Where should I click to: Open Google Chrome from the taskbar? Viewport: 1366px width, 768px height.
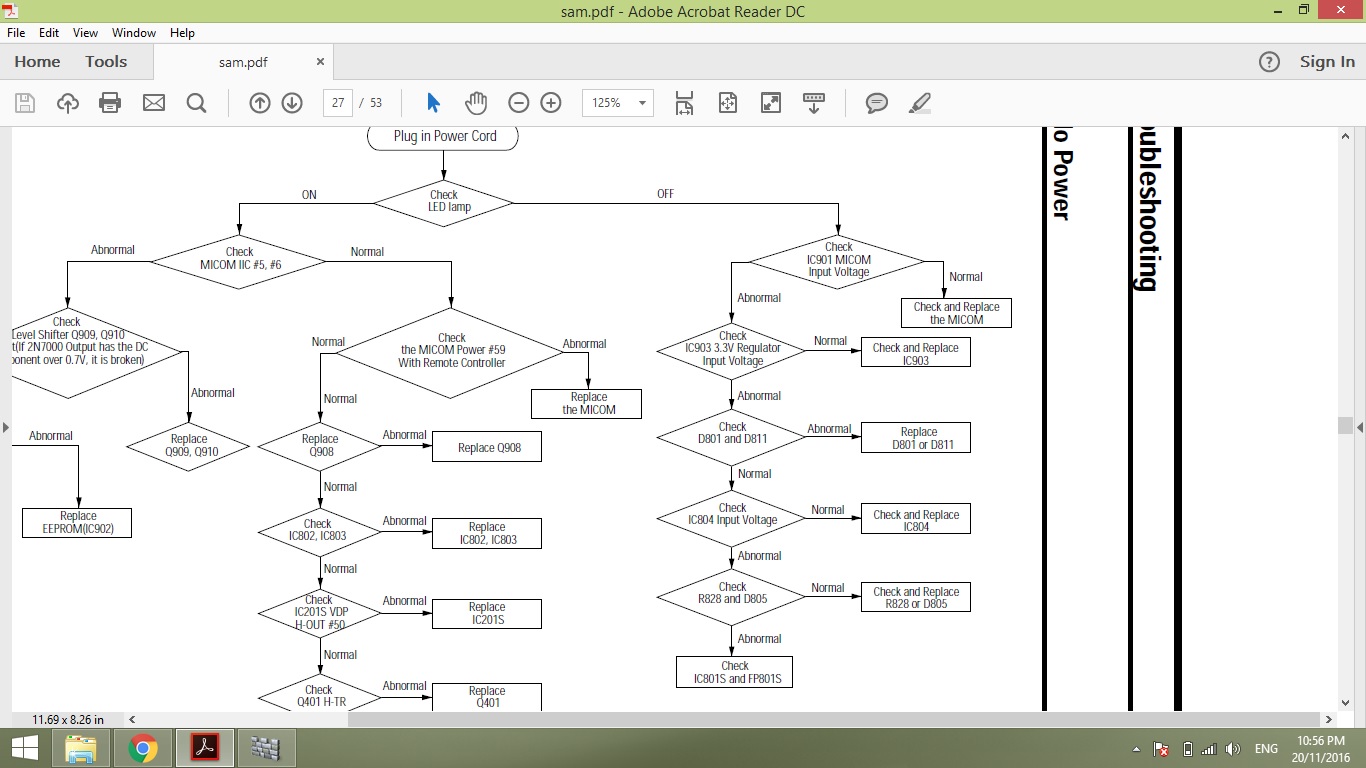(143, 748)
